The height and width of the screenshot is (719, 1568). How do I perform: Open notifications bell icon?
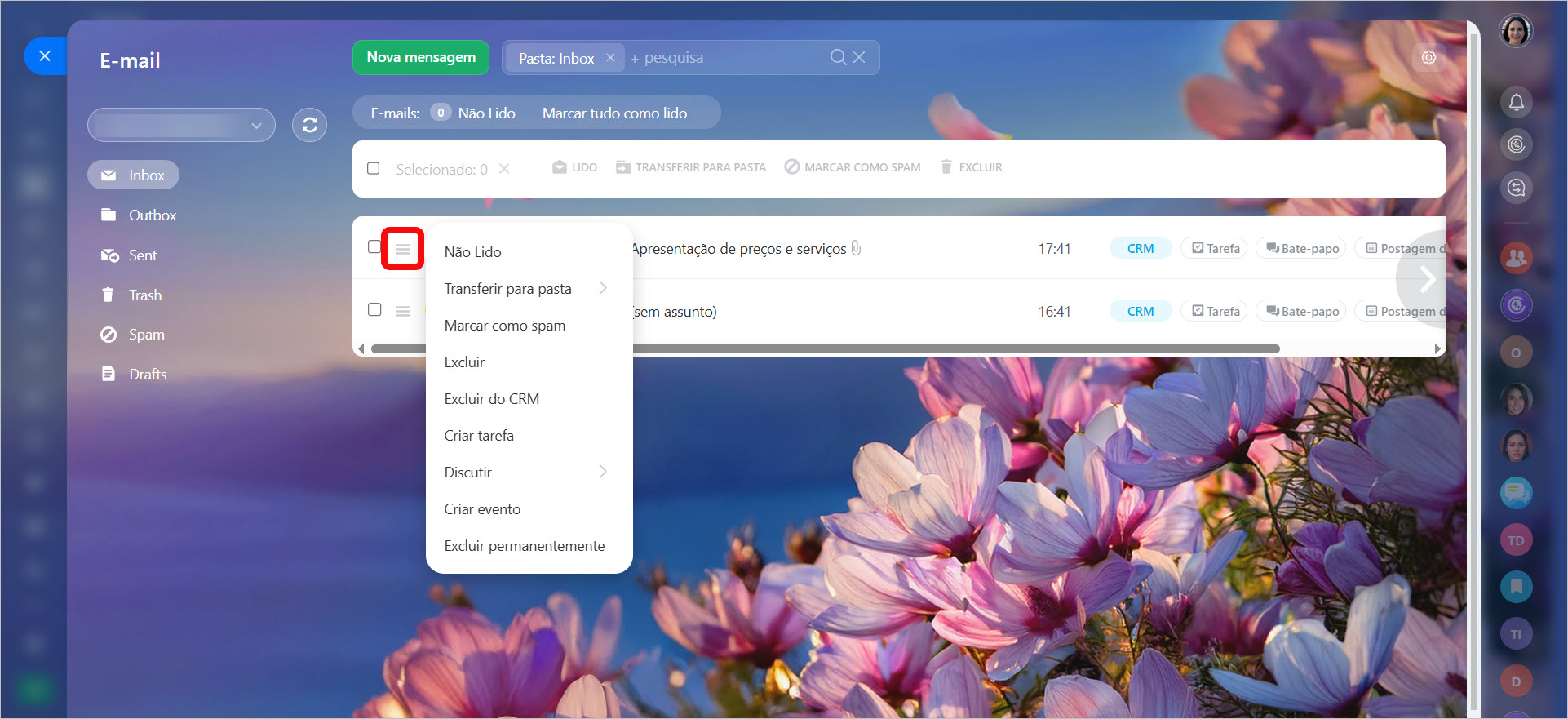(x=1516, y=102)
